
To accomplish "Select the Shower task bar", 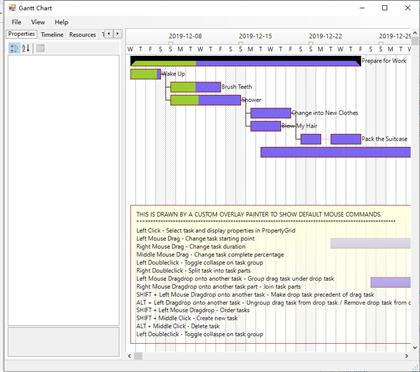I will click(x=206, y=100).
